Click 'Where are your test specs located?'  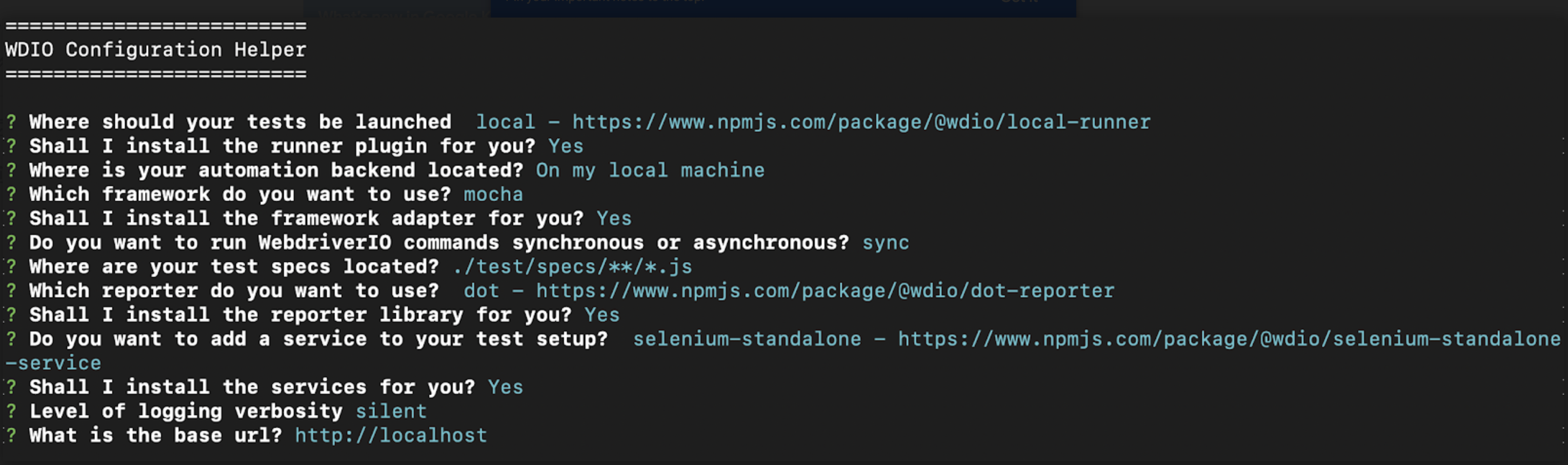click(234, 266)
